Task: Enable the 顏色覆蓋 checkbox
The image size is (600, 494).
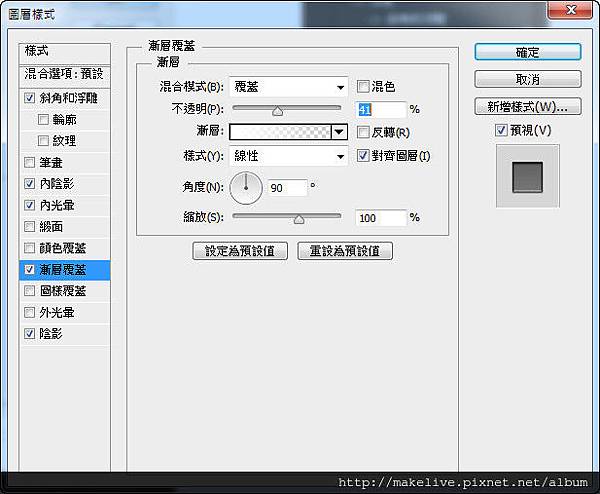Action: tap(29, 248)
